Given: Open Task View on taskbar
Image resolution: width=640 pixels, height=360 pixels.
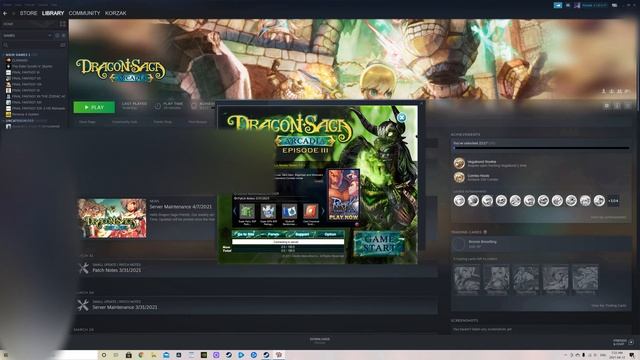Looking at the screenshot, I should coord(116,355).
